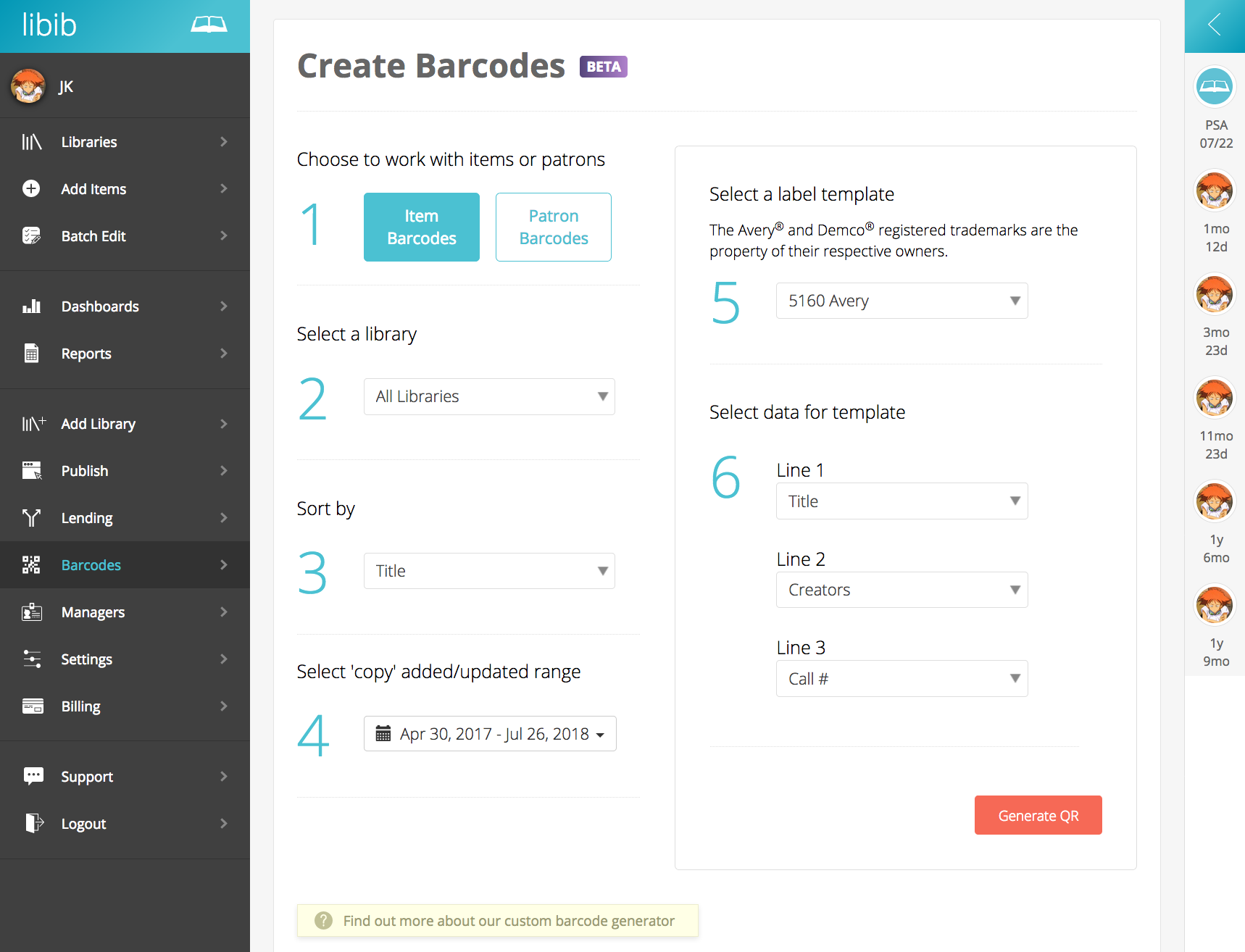The image size is (1245, 952).
Task: Open the 5160 Avery template dropdown
Action: click(x=902, y=301)
